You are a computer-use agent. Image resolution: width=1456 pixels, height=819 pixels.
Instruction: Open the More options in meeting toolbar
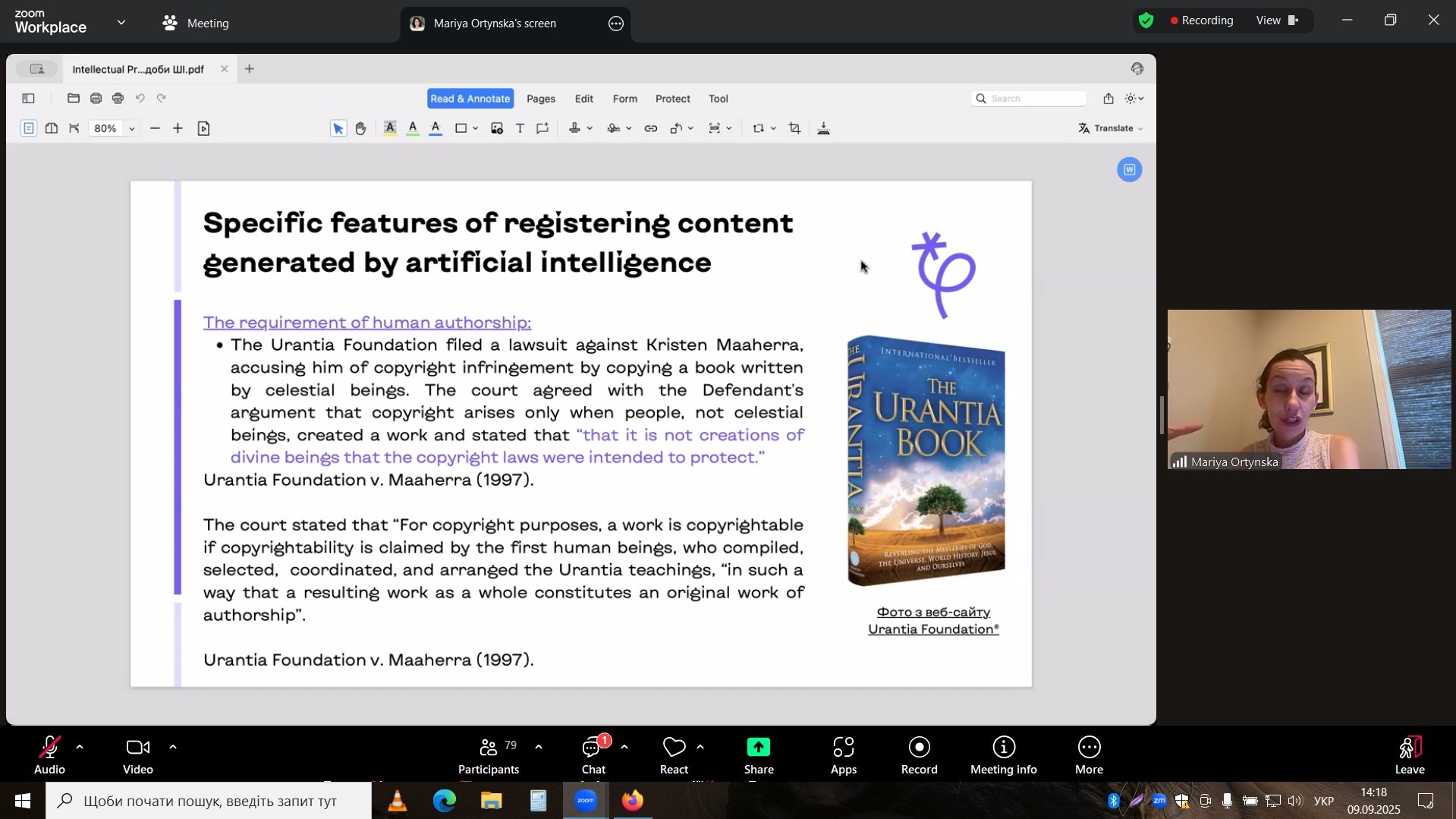1088,755
